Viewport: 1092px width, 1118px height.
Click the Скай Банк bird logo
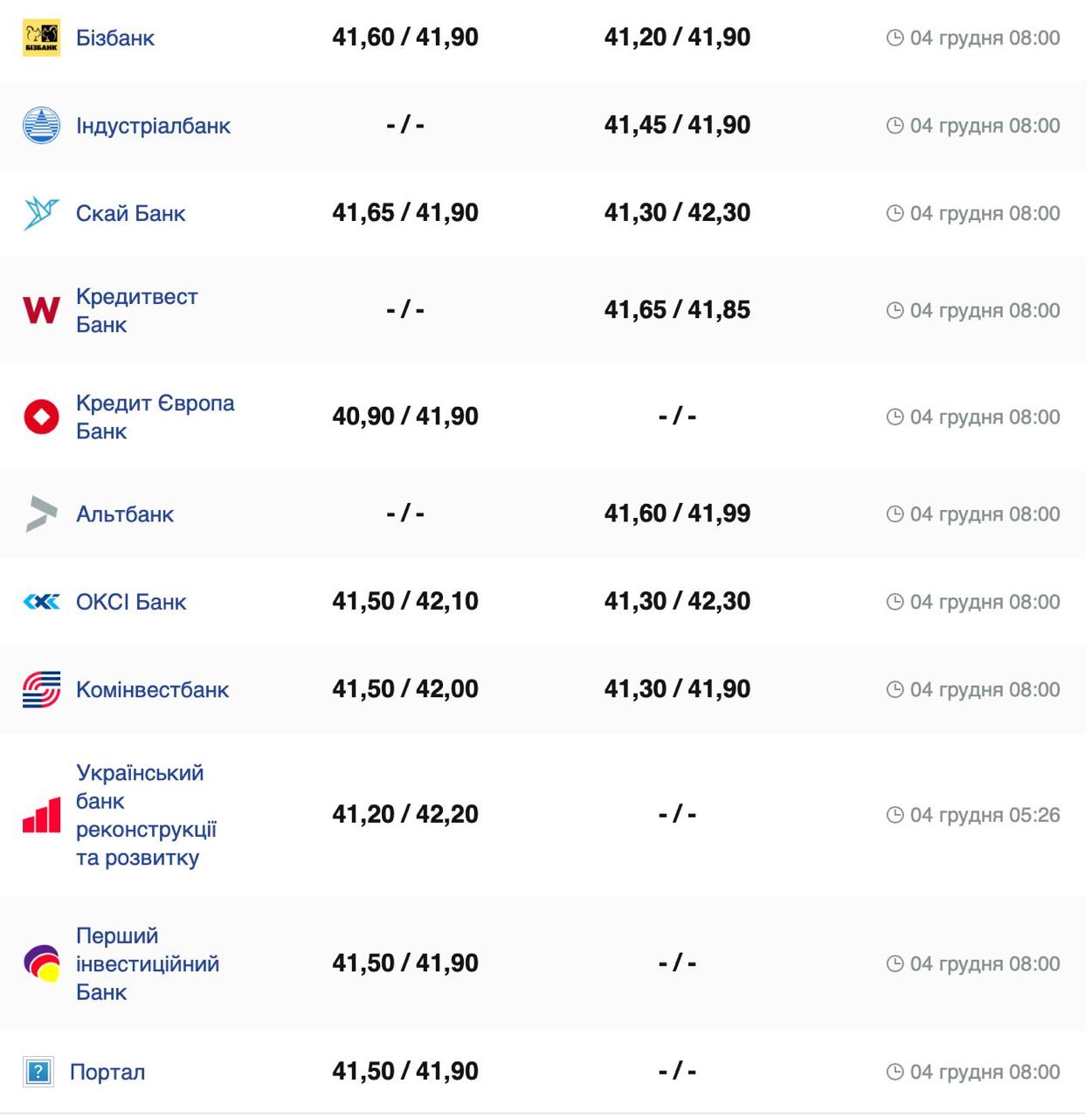41,213
